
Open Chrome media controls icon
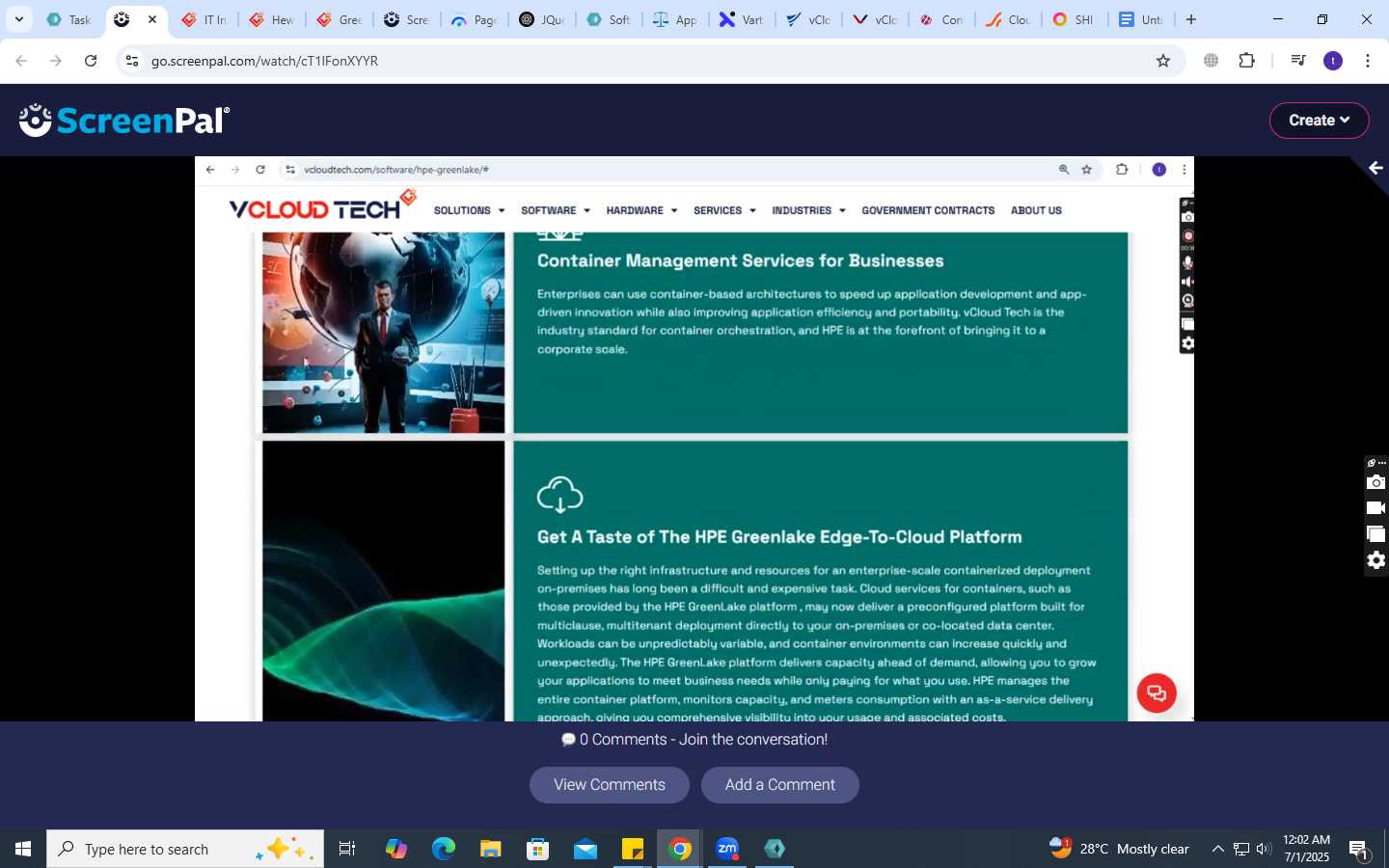coord(1298,61)
